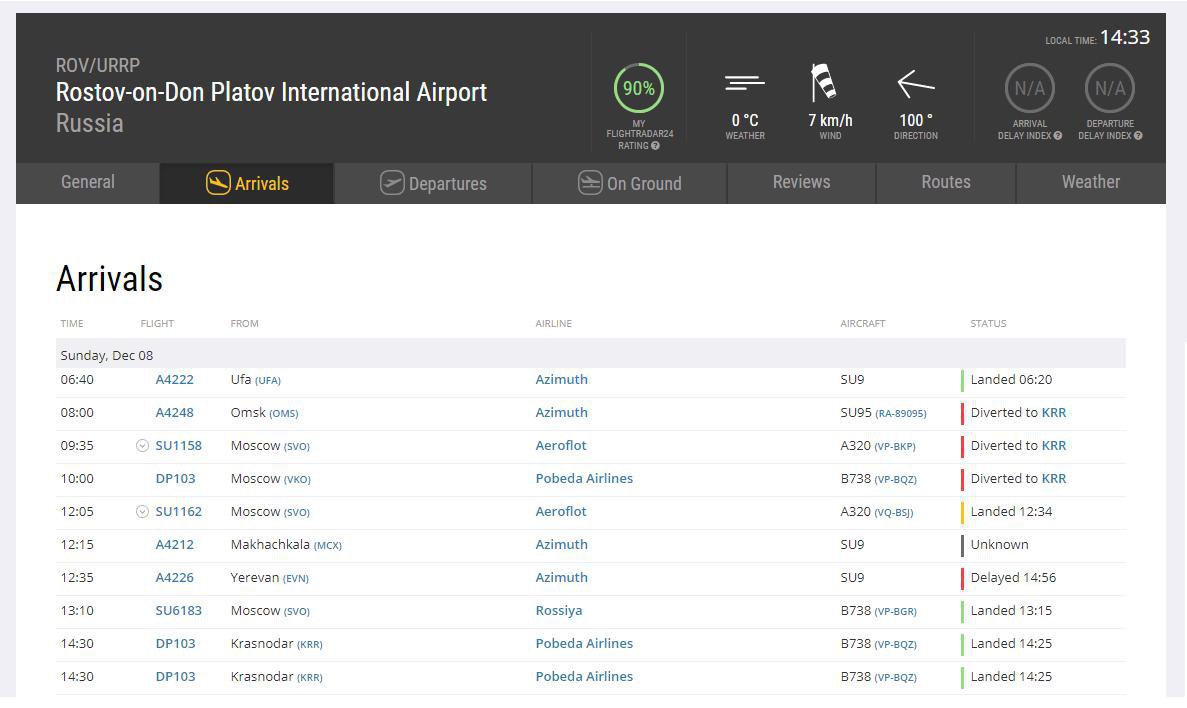
Task: Click the AIRLINE column header
Action: point(553,323)
